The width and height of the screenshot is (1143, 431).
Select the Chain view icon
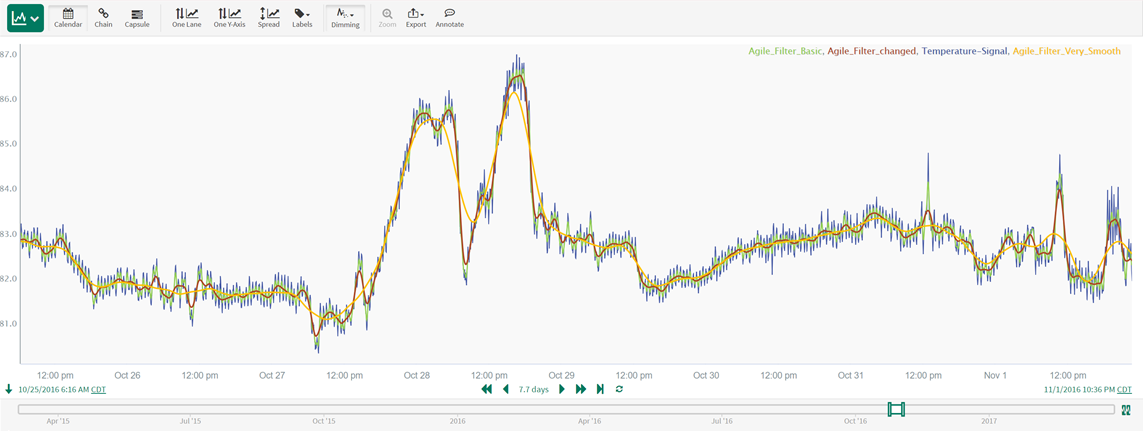(x=103, y=17)
